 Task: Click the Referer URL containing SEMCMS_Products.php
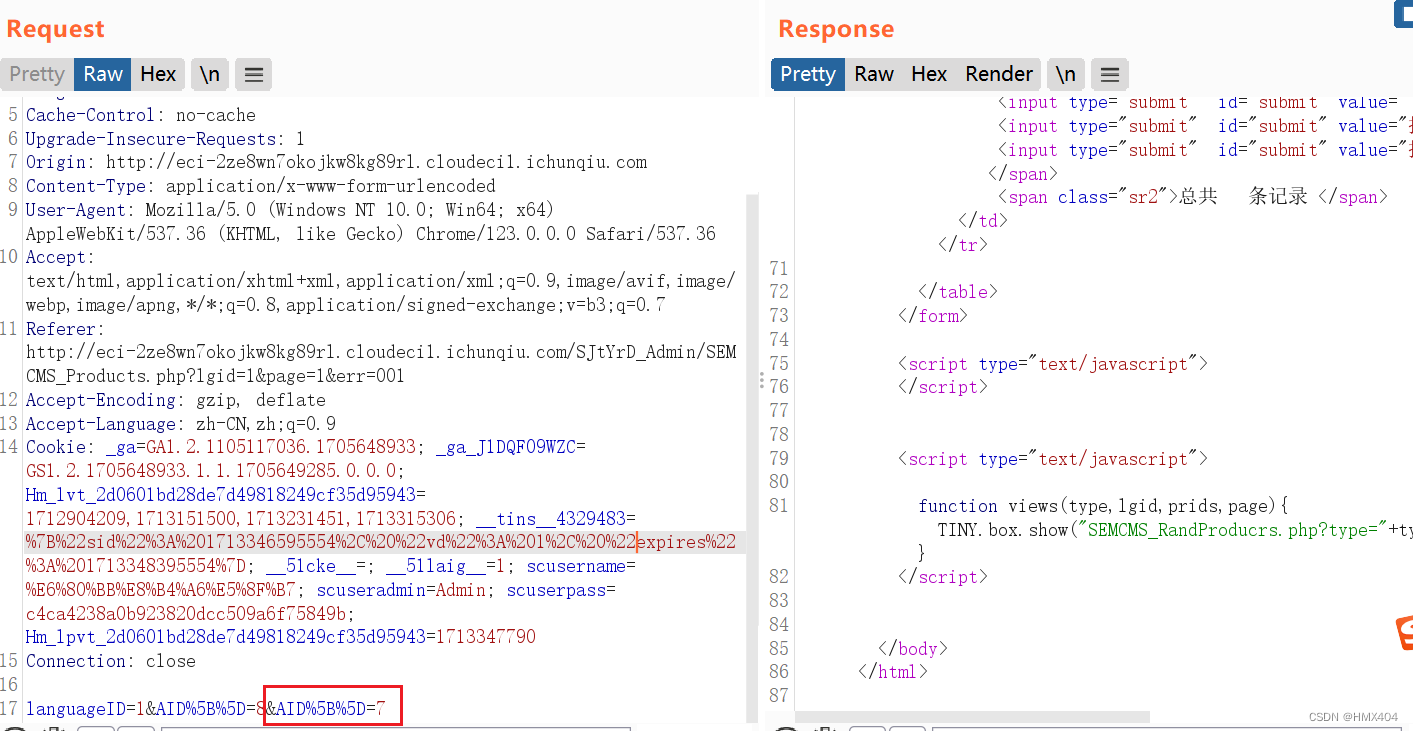pyautogui.click(x=381, y=364)
